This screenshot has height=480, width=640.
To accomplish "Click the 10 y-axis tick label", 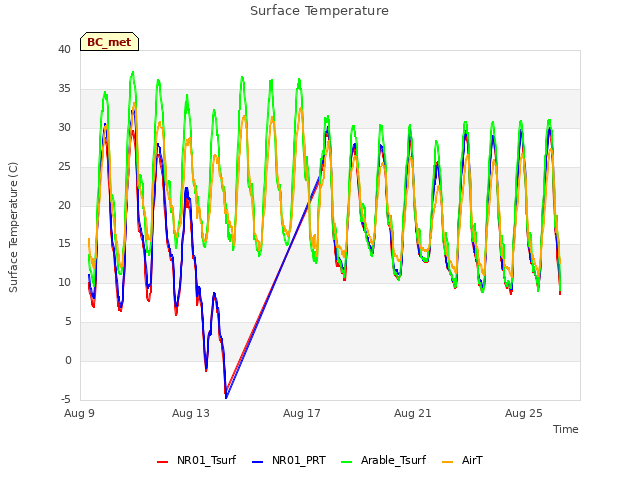I will 64,282.
